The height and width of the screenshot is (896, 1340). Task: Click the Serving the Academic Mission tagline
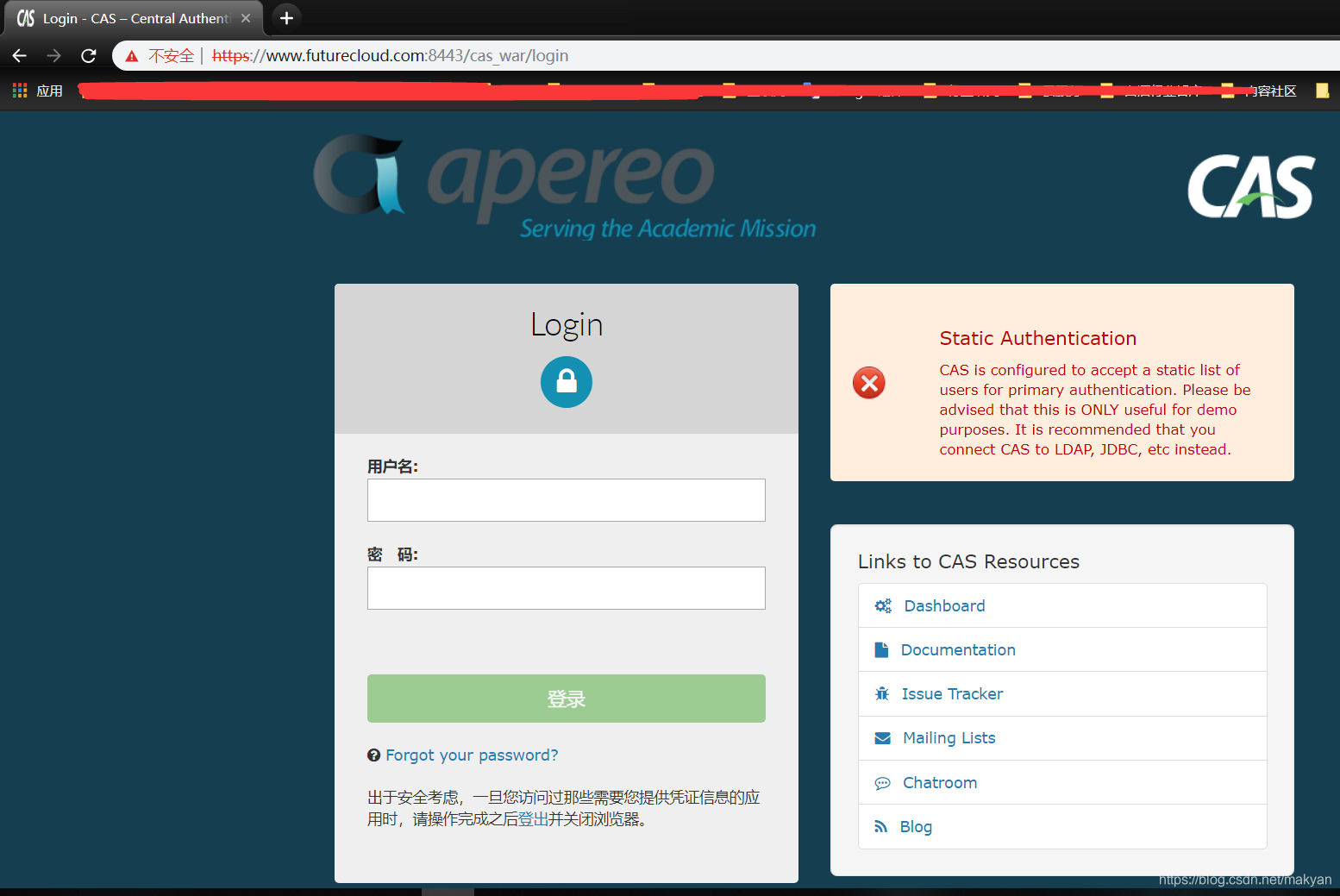(x=668, y=229)
